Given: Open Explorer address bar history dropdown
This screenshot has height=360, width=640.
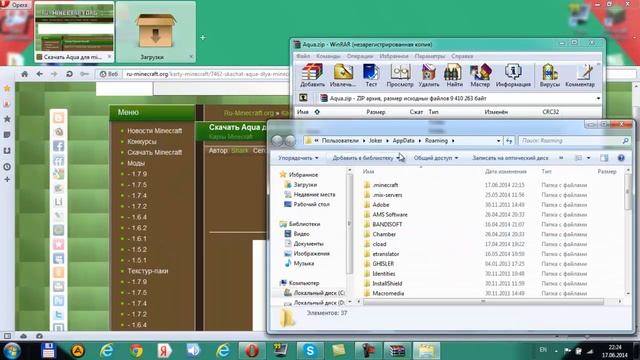Looking at the screenshot, I should point(498,141).
